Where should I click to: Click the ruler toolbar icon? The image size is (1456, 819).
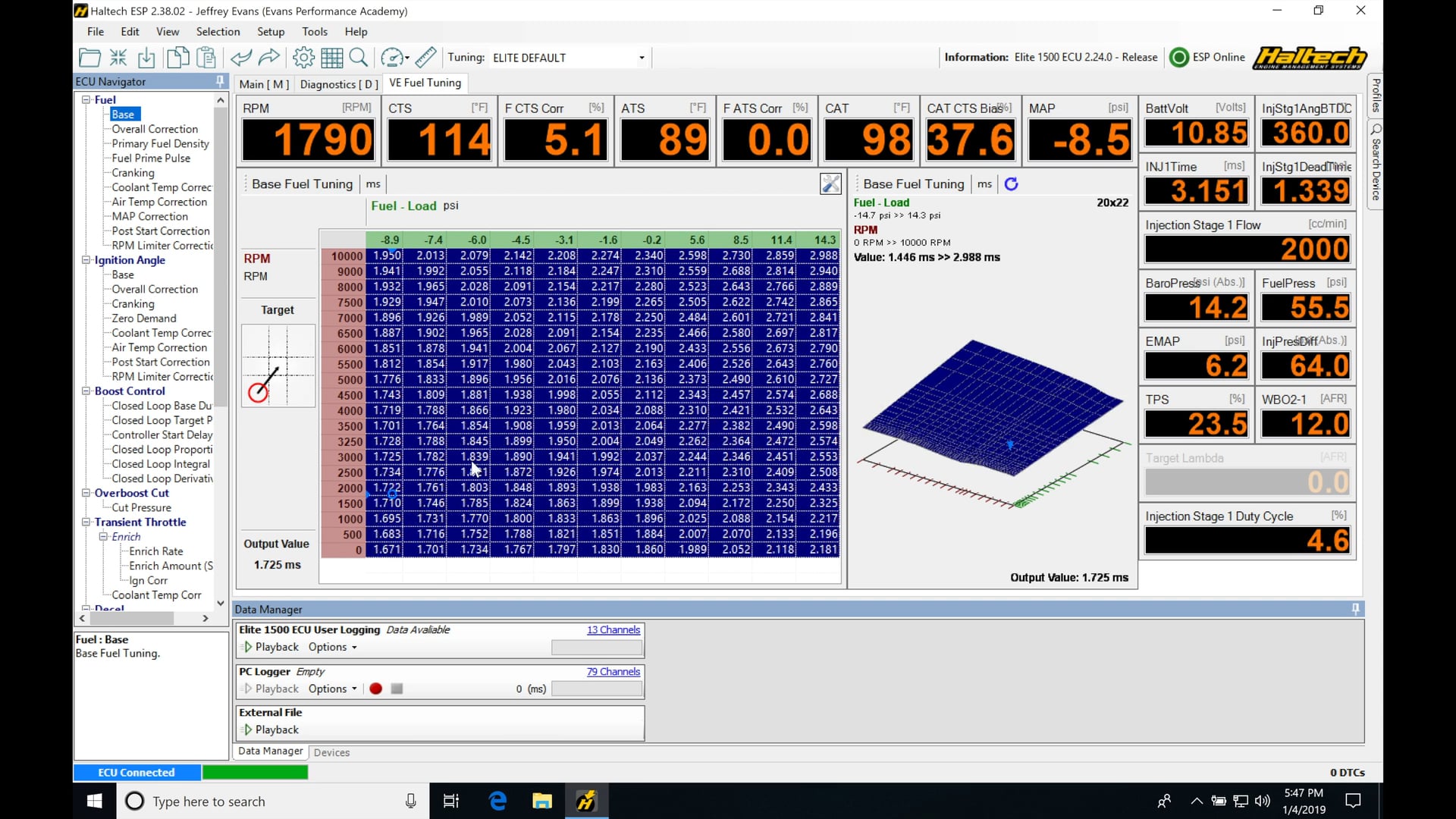(x=425, y=58)
